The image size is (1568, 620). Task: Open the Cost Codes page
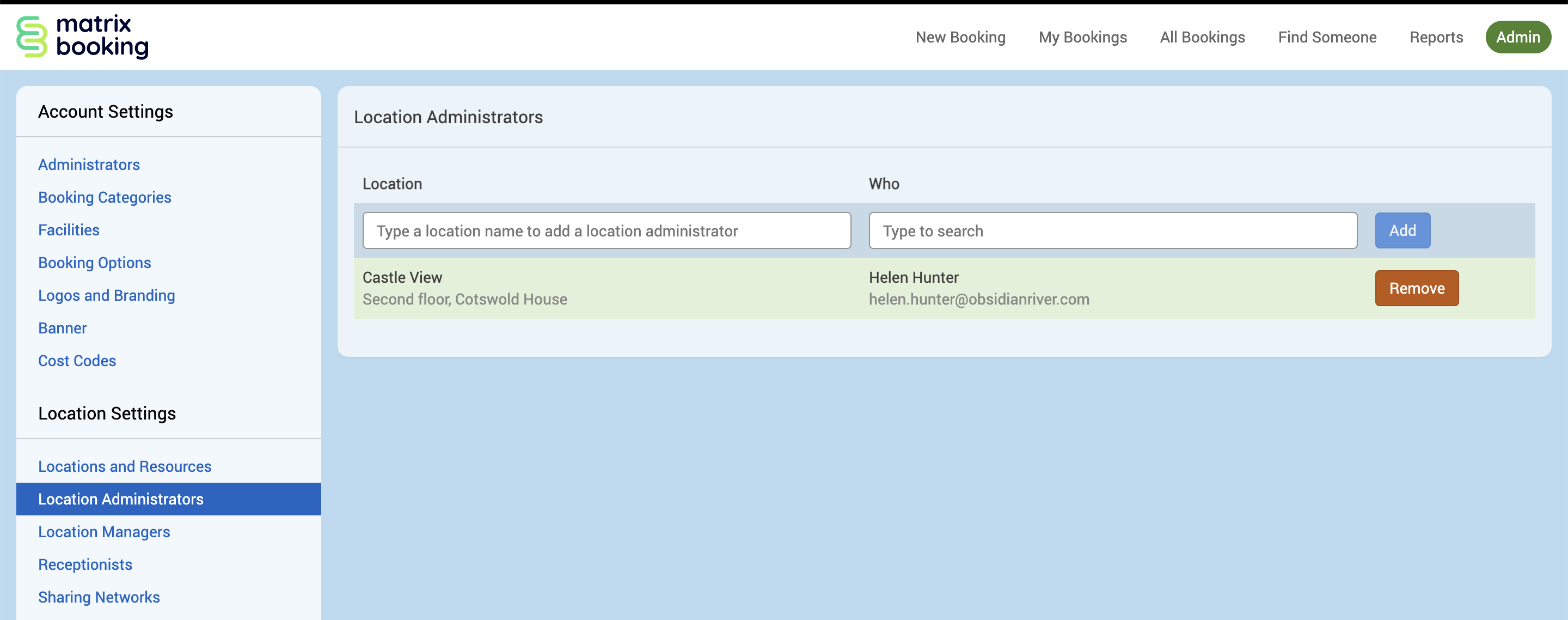[x=77, y=361]
